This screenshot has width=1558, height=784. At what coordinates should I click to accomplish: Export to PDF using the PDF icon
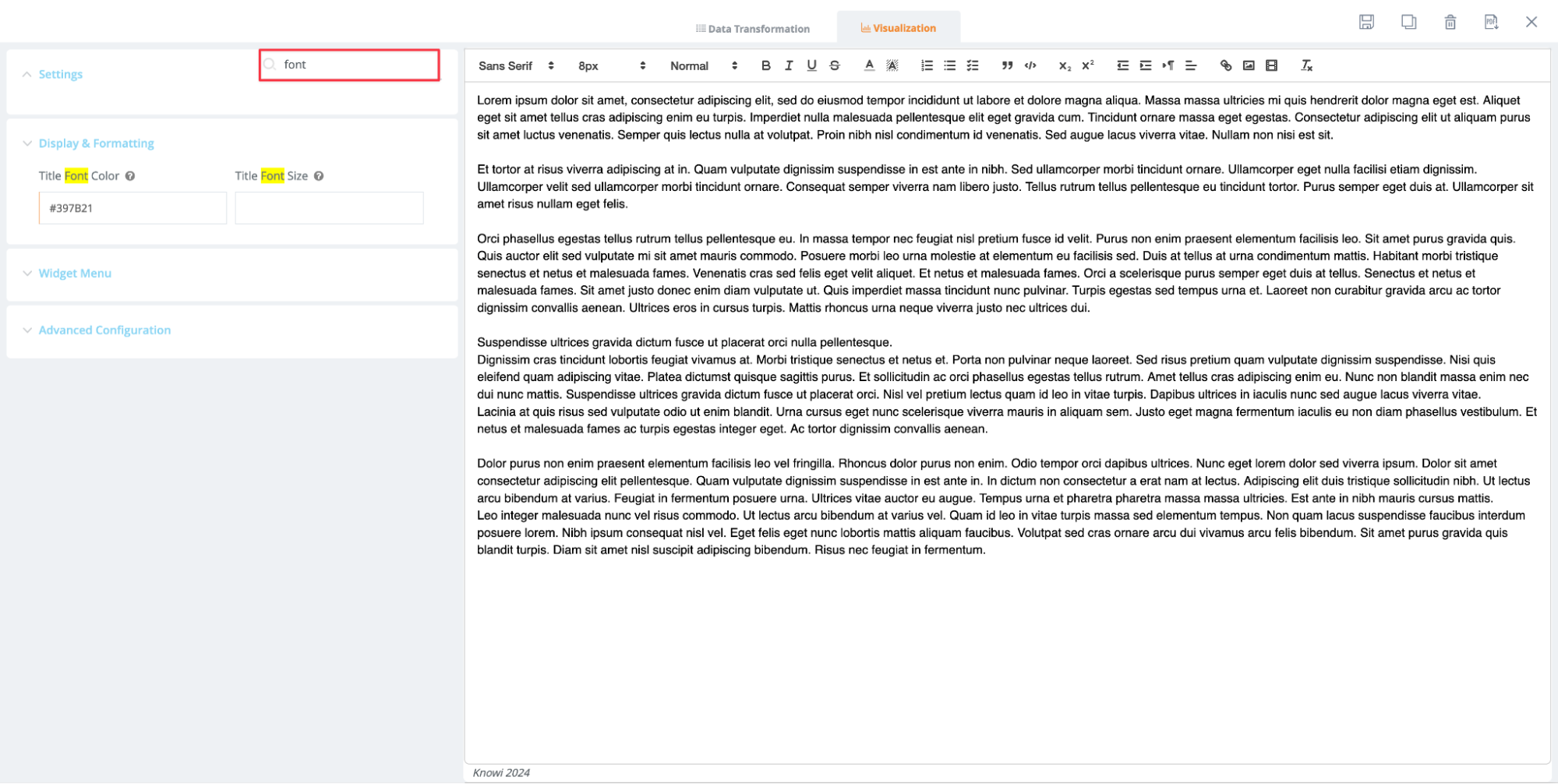pos(1490,22)
